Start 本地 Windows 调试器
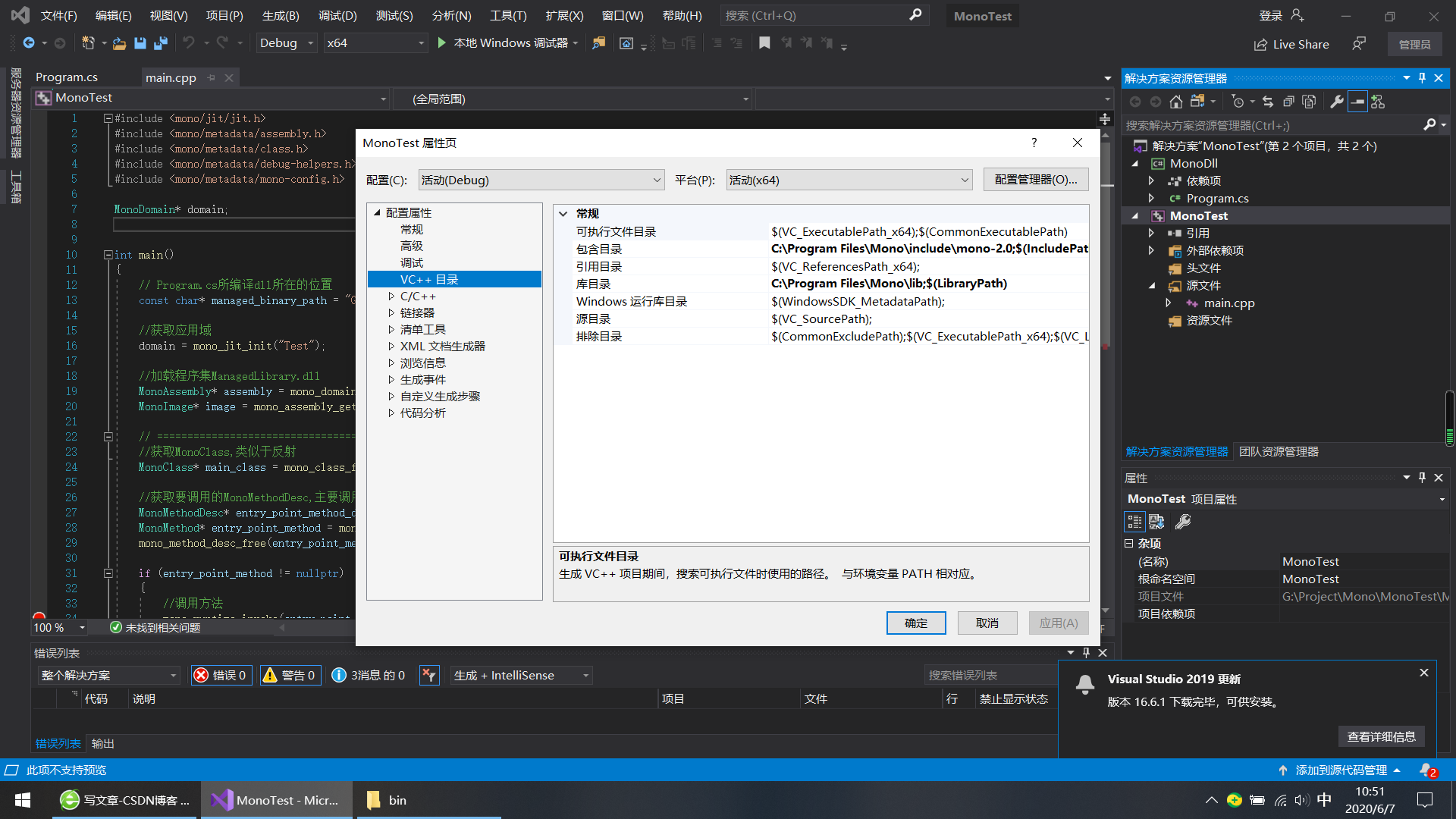Image resolution: width=1456 pixels, height=819 pixels. (503, 43)
